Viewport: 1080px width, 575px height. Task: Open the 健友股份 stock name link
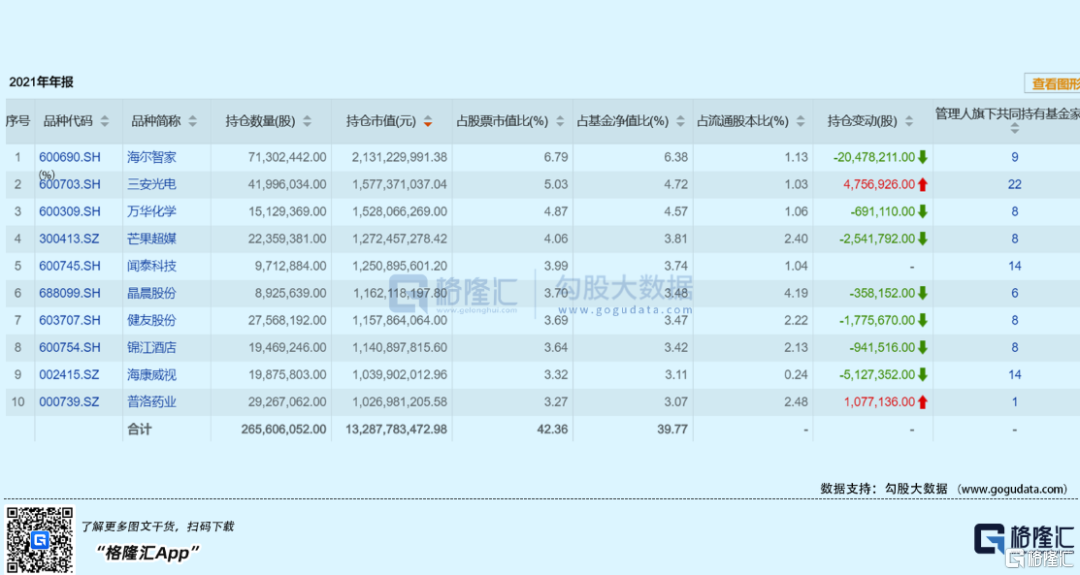152,320
